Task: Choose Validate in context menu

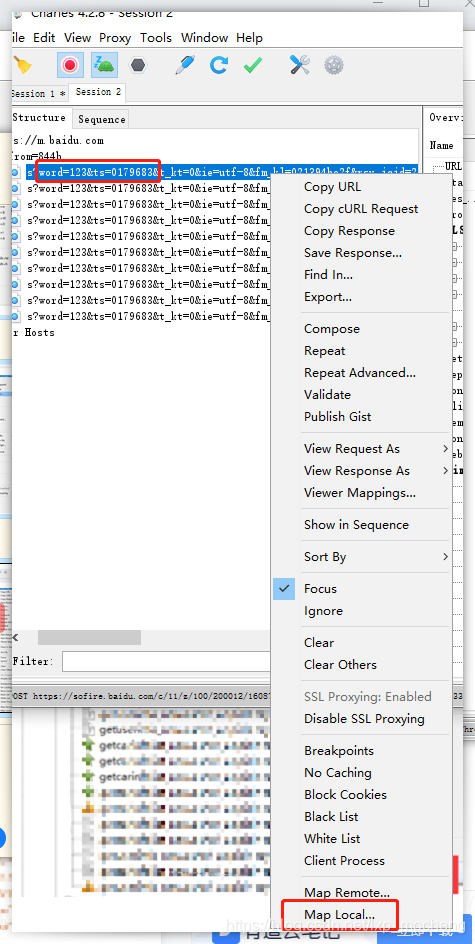Action: tap(328, 395)
